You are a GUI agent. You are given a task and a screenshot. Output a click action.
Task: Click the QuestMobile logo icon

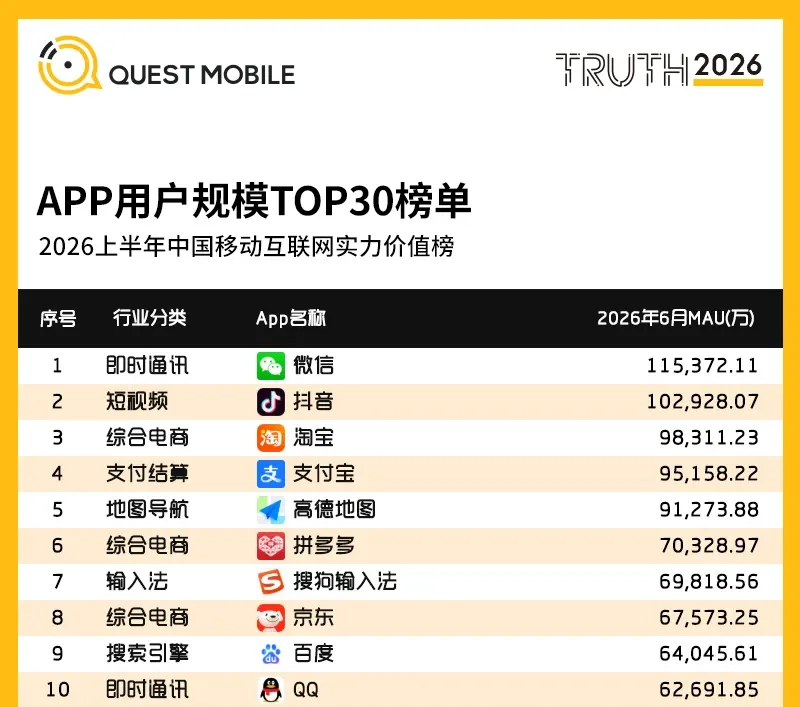coord(69,65)
